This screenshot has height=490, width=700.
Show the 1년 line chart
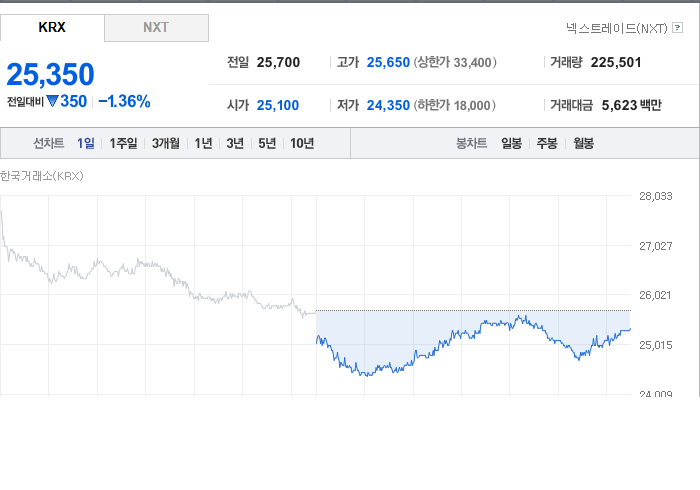[203, 143]
